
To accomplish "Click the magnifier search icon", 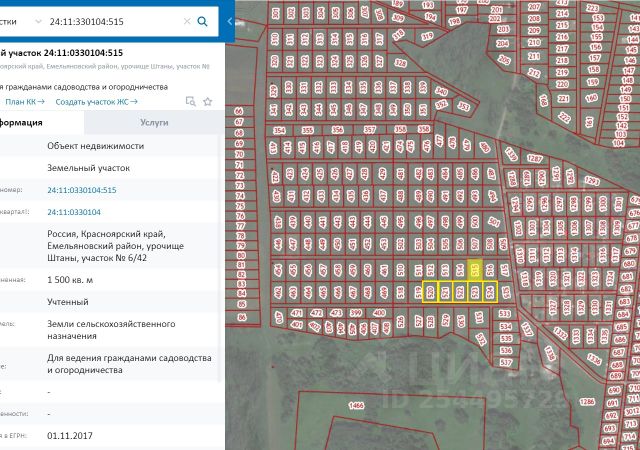I will (x=203, y=21).
